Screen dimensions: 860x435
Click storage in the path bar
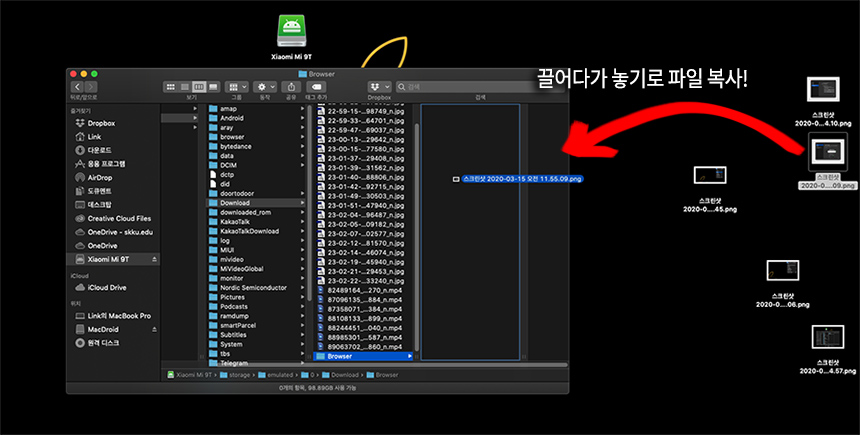pos(235,375)
